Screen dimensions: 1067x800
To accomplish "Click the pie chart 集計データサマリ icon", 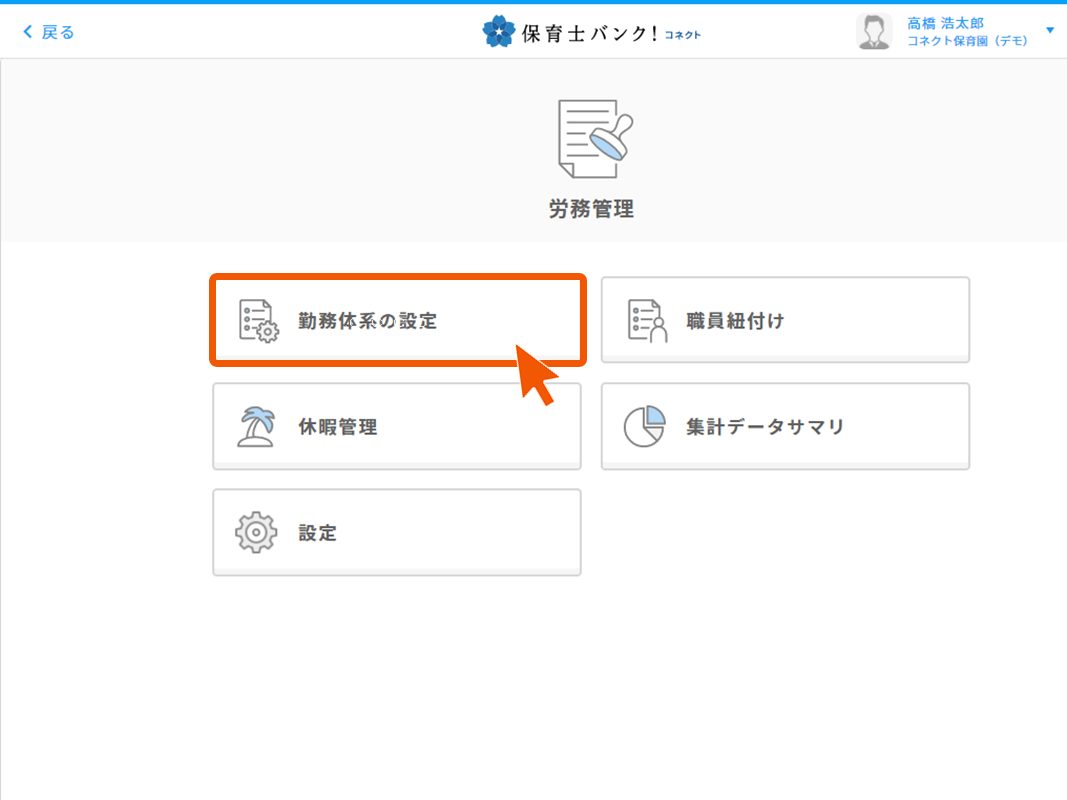I will point(645,427).
